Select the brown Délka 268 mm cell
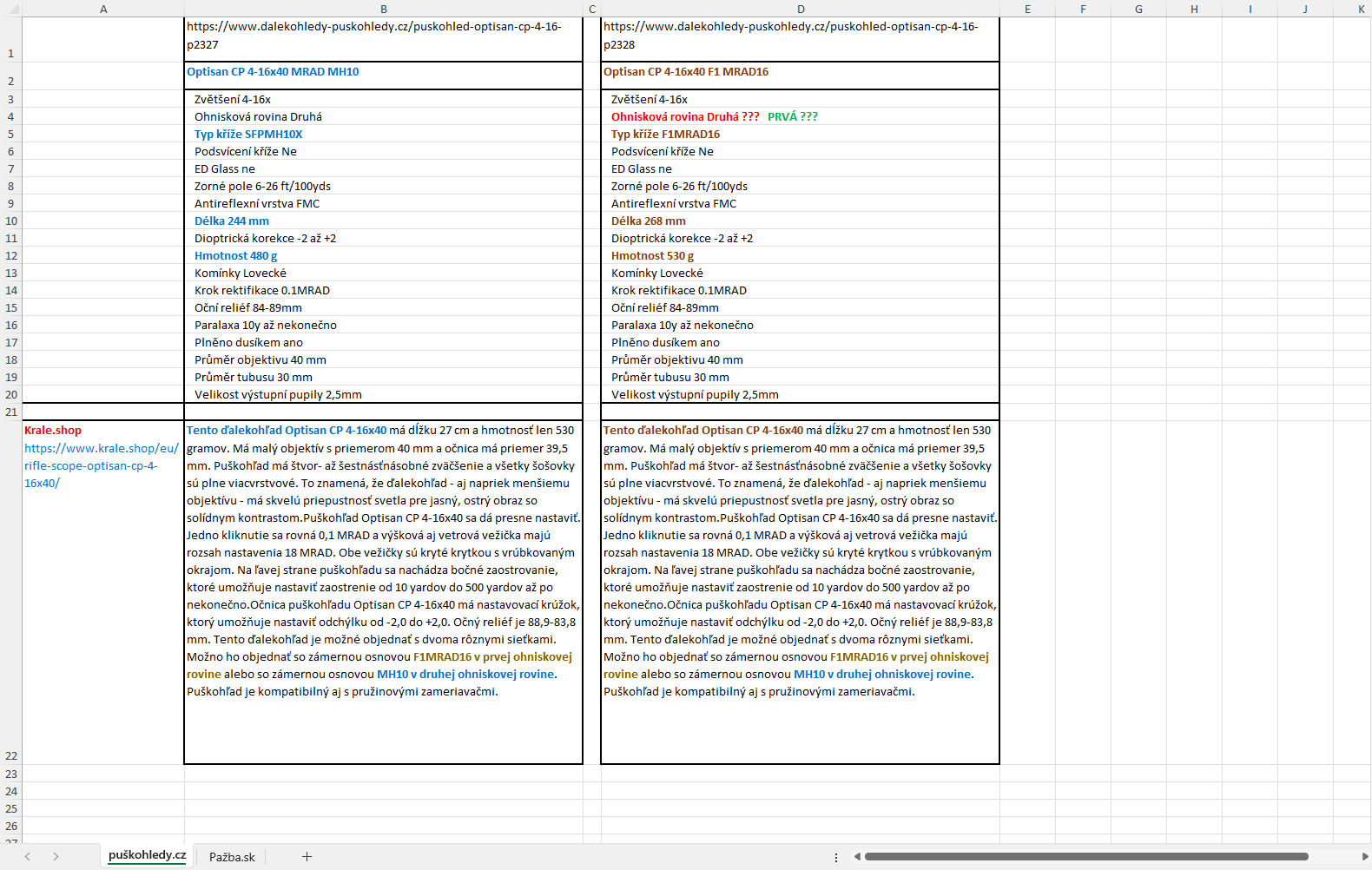Screen dimensions: 1372x870 [648, 221]
